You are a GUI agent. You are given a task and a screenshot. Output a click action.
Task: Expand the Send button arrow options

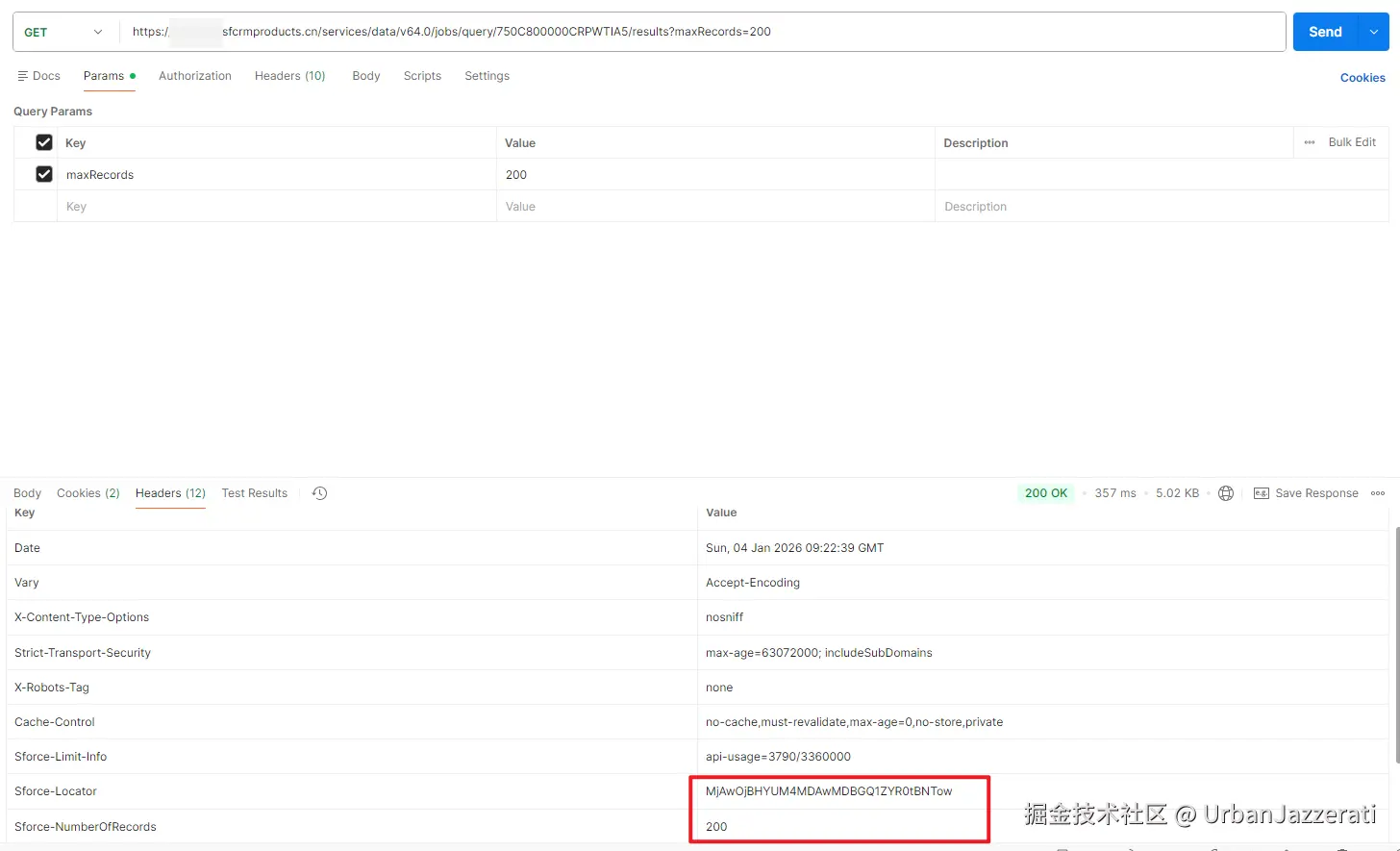pyautogui.click(x=1373, y=32)
